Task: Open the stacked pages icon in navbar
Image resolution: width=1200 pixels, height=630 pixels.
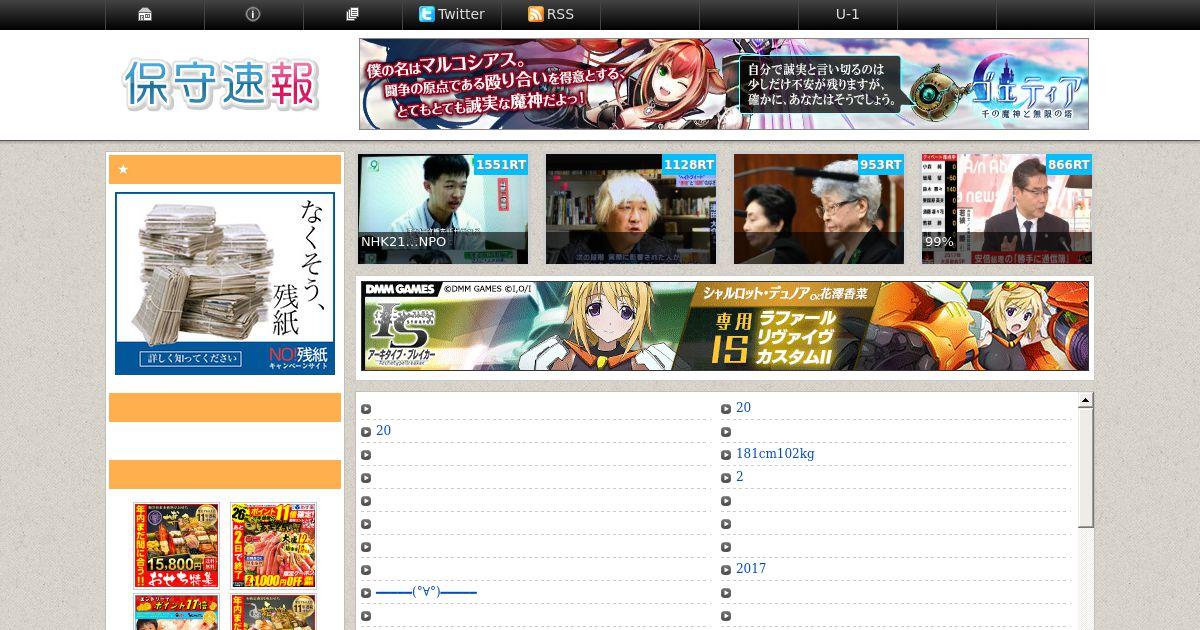Action: click(x=352, y=14)
